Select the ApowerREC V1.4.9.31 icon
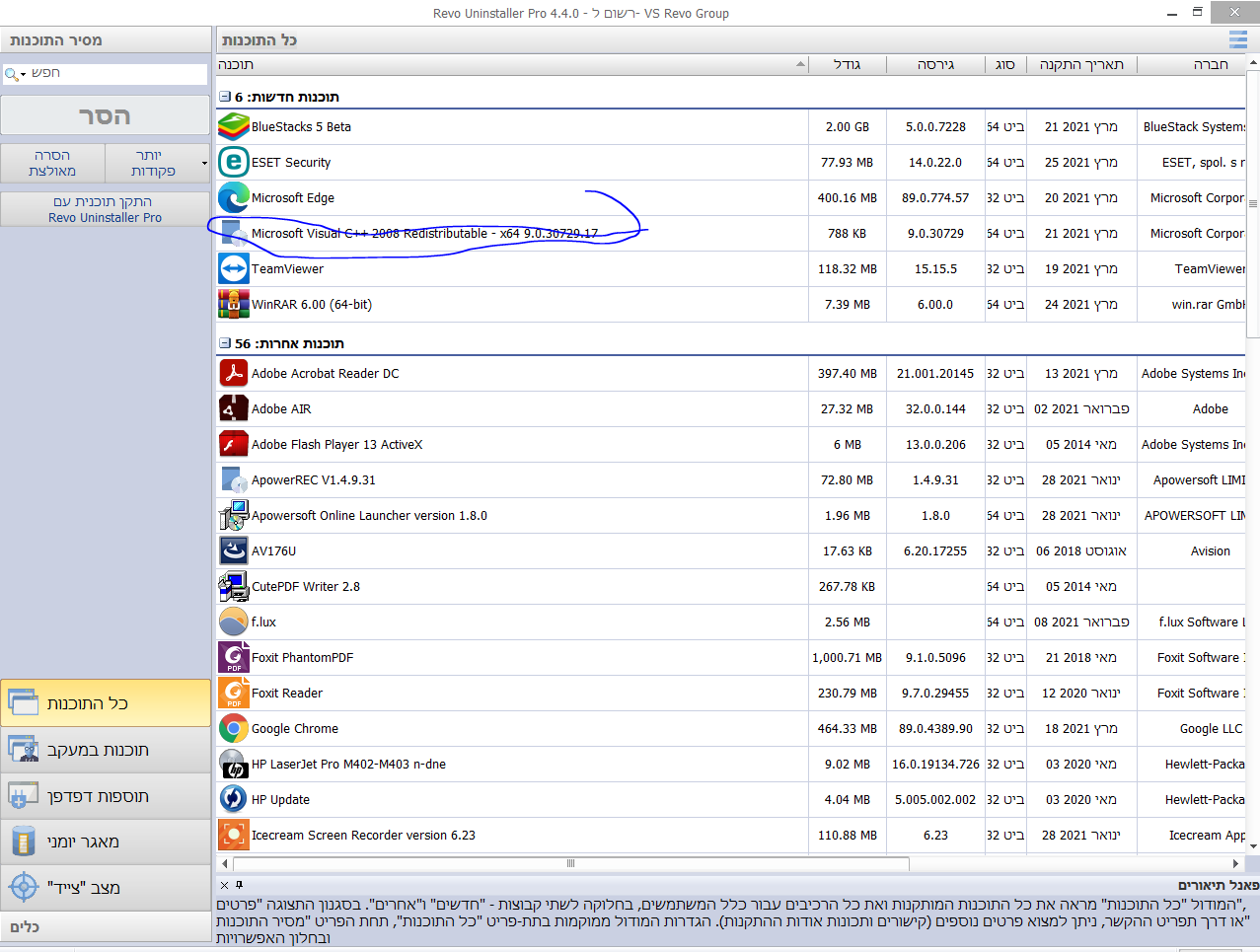Viewport: 1260px width, 952px height. coord(234,479)
